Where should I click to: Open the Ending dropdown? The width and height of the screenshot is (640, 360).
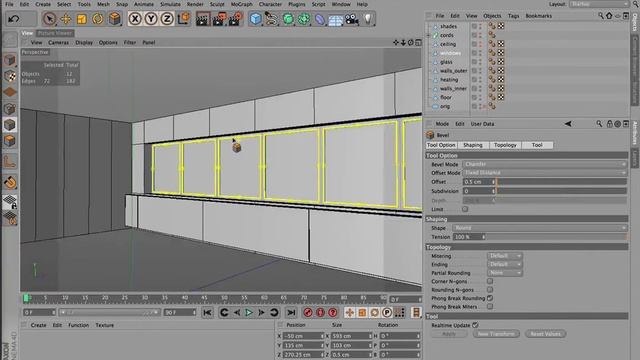[x=505, y=264]
